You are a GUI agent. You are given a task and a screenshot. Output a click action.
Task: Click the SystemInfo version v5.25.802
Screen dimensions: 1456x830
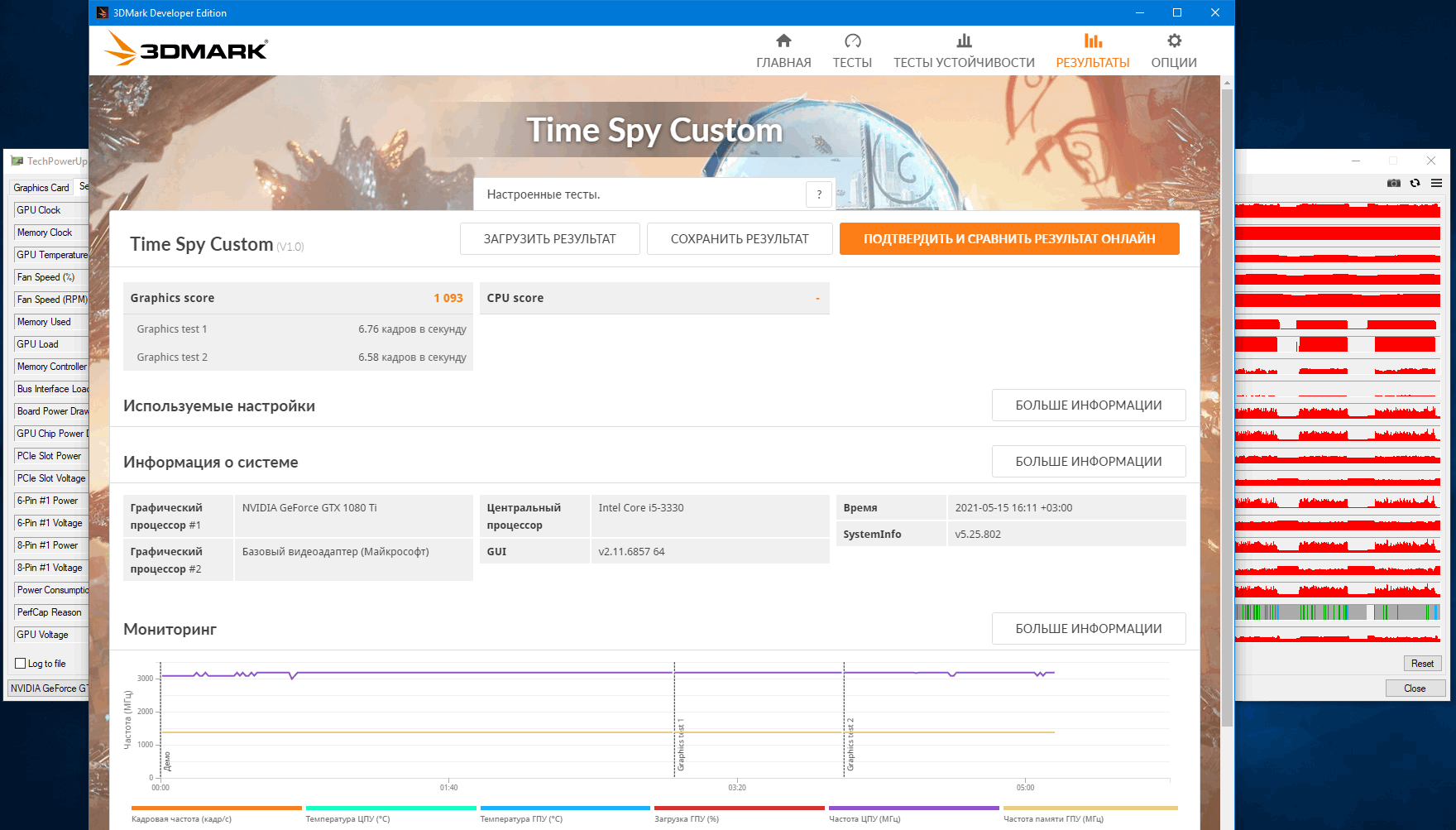click(x=978, y=535)
